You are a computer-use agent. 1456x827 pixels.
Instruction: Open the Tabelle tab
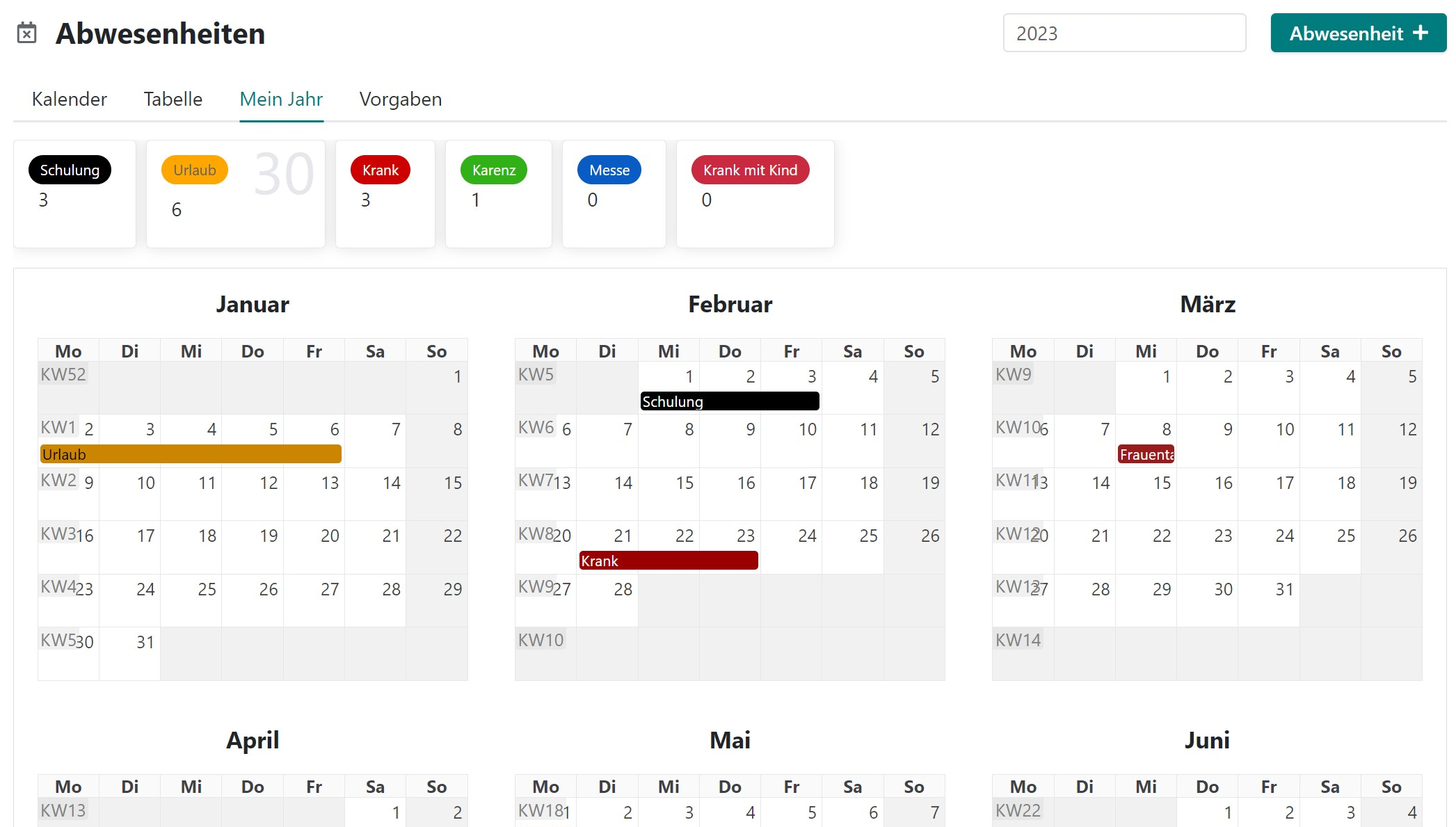[x=173, y=99]
